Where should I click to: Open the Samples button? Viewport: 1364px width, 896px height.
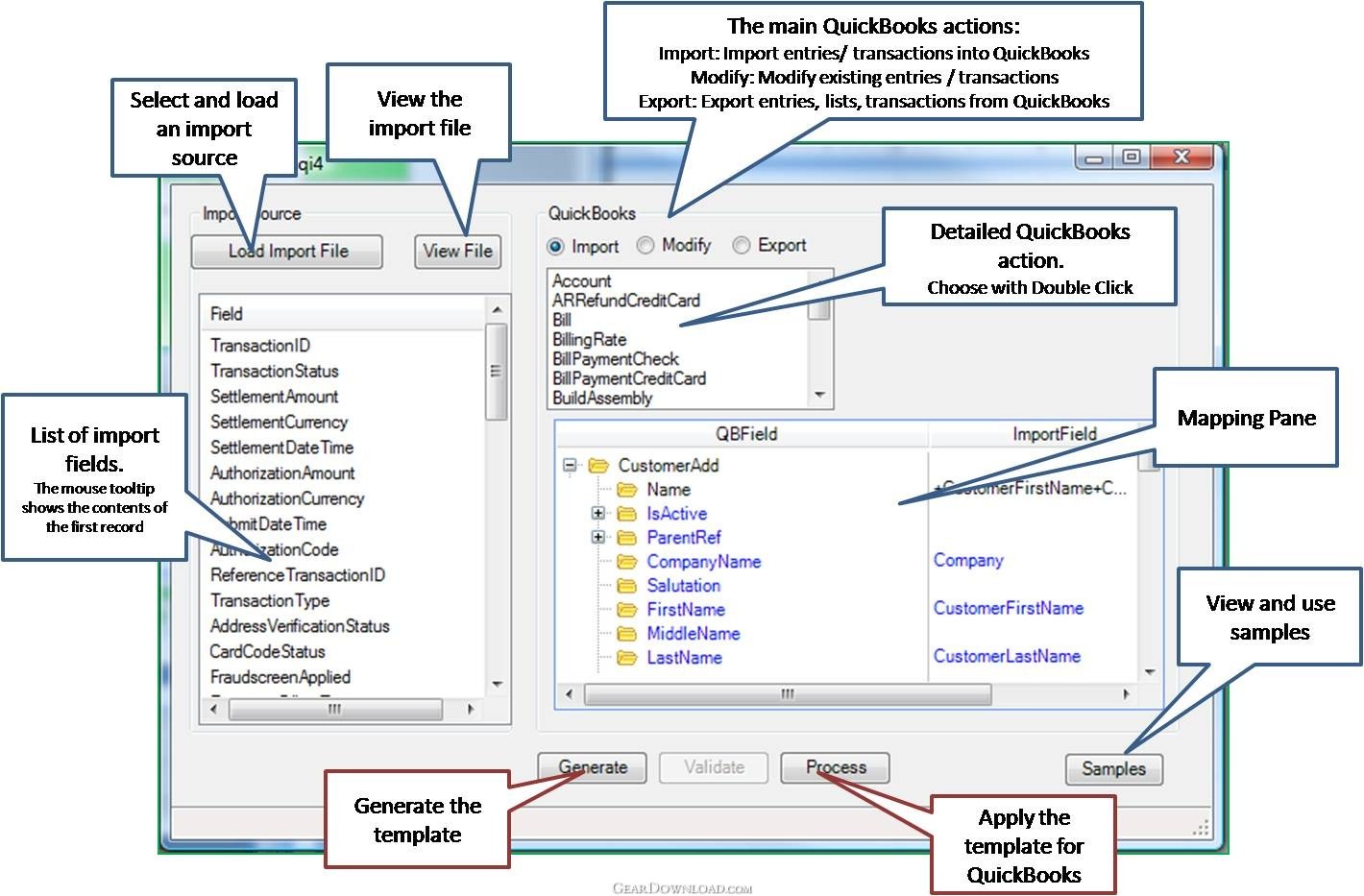click(1113, 768)
